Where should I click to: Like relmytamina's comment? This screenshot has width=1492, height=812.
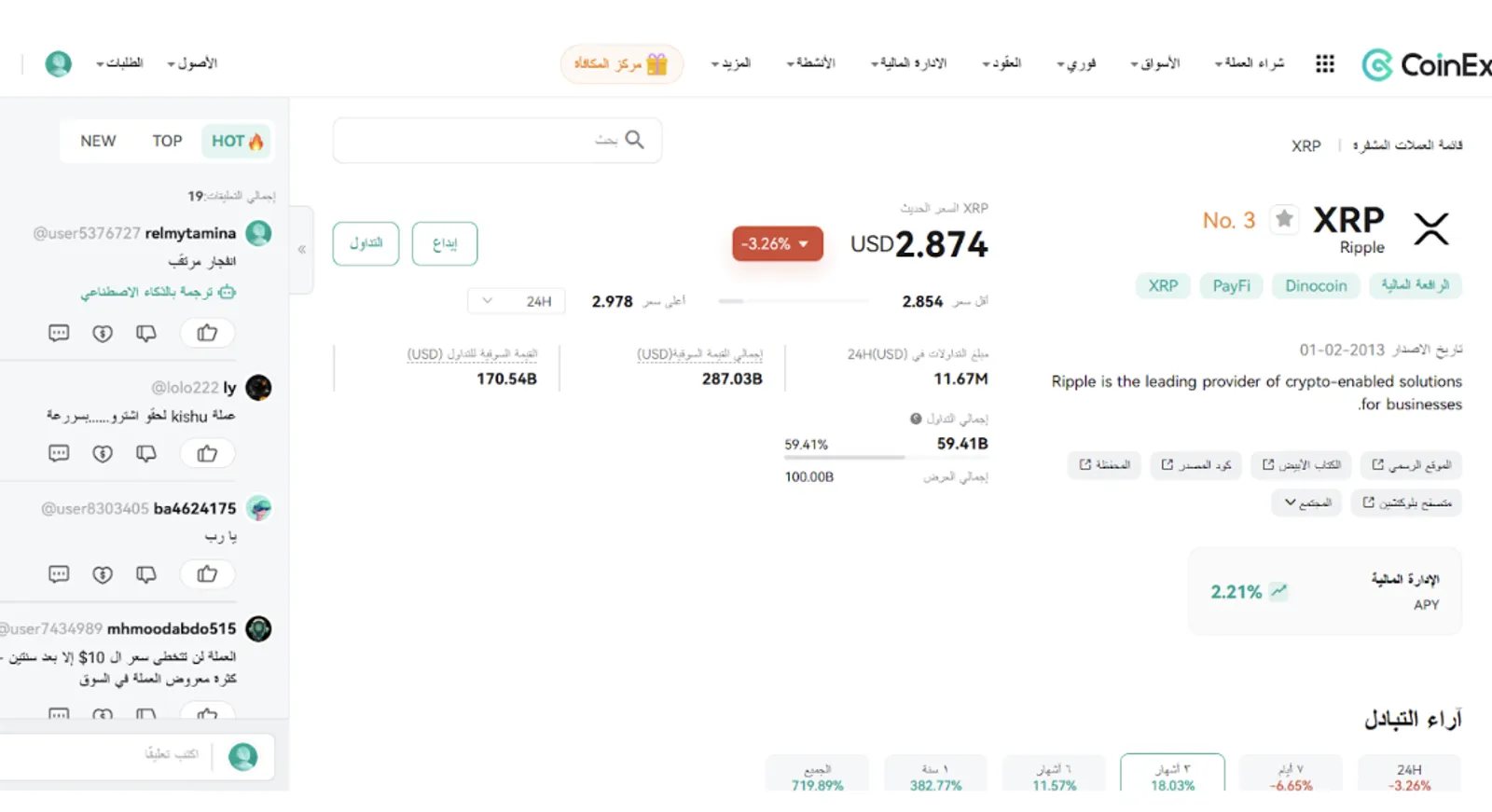[x=207, y=333]
